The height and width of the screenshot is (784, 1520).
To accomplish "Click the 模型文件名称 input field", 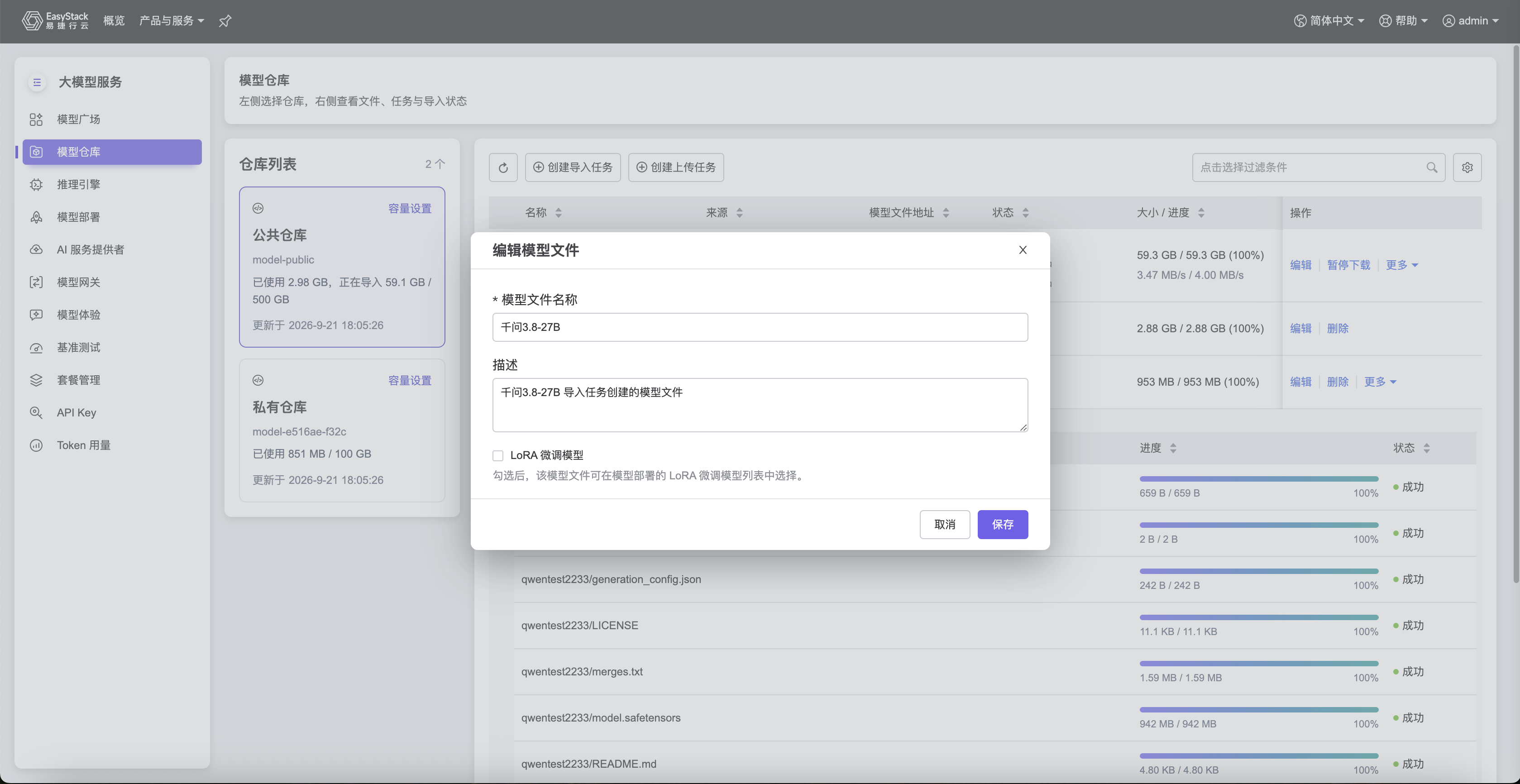I will 760,327.
